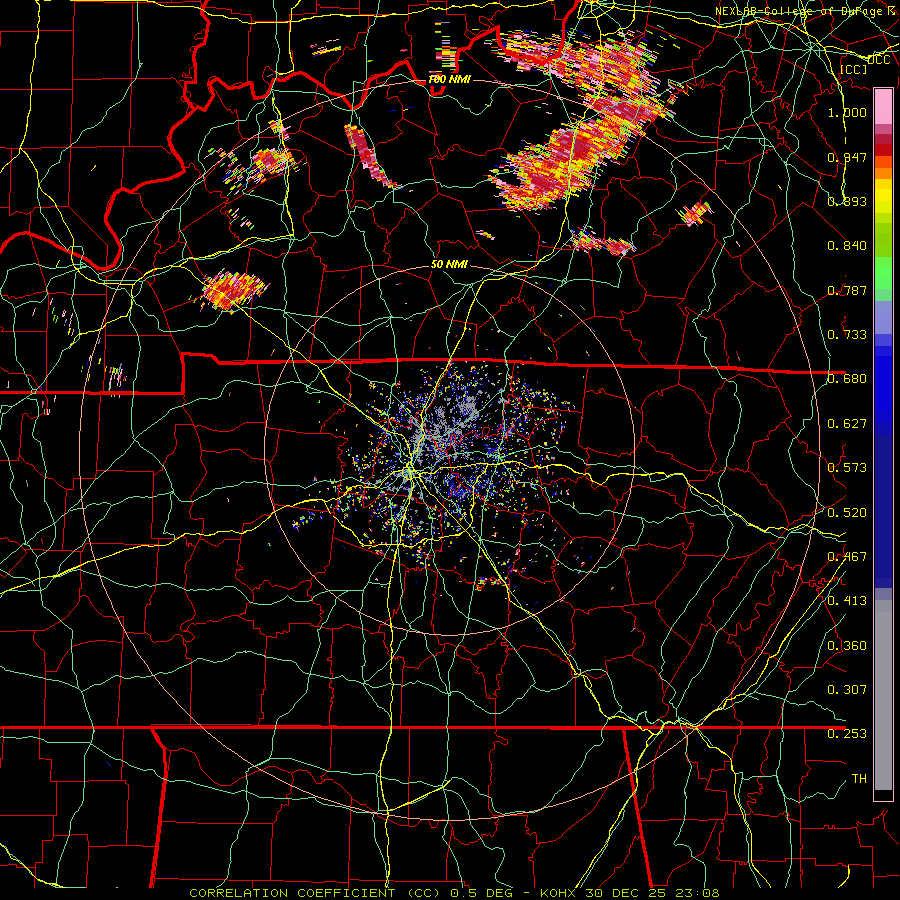Click the 0.680 legend value

(x=847, y=378)
